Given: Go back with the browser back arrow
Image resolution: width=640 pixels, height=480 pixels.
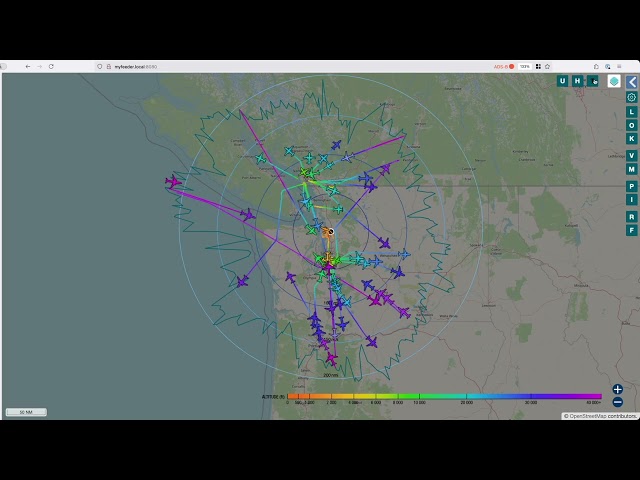Looking at the screenshot, I should (28, 67).
